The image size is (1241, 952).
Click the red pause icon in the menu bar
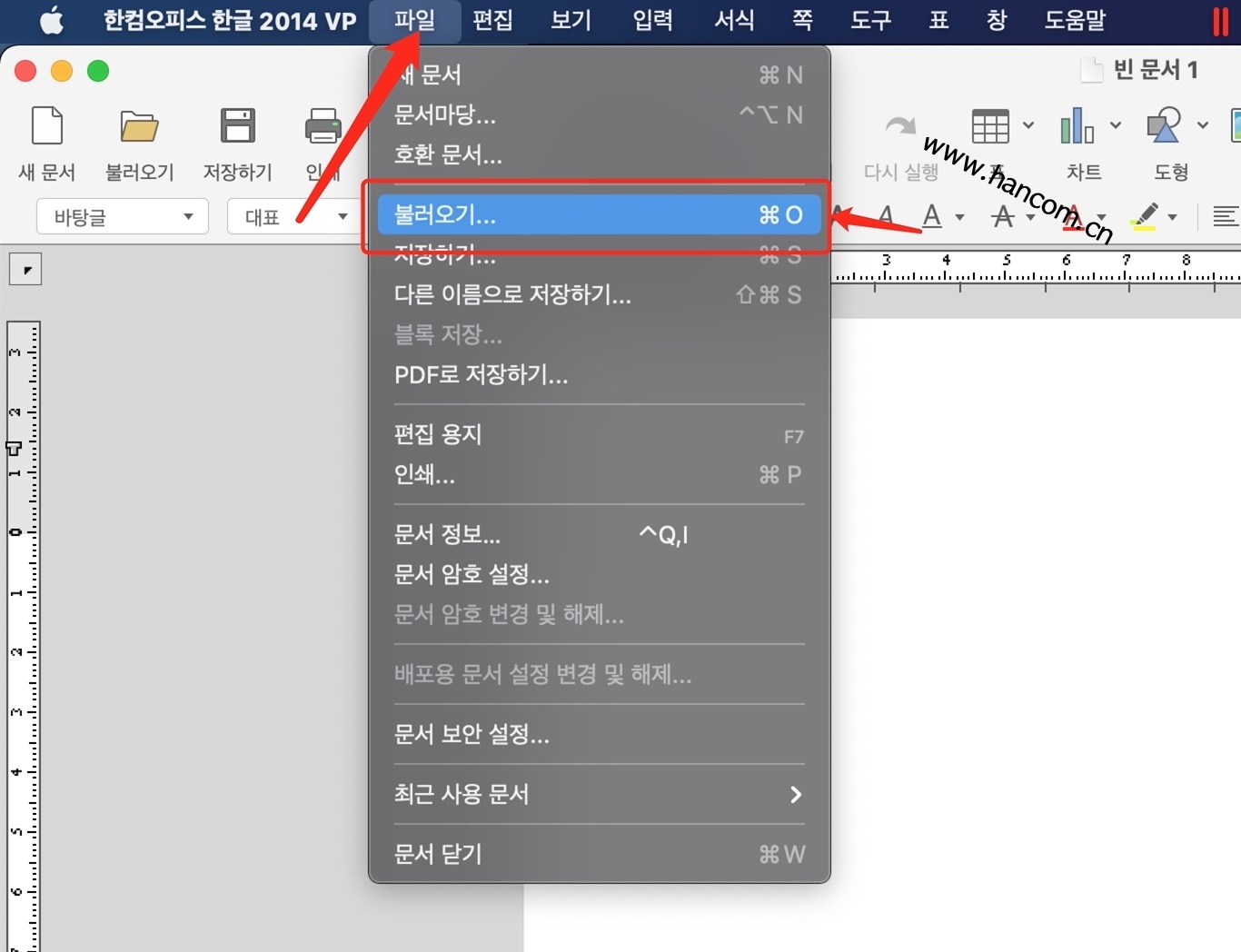pyautogui.click(x=1220, y=21)
